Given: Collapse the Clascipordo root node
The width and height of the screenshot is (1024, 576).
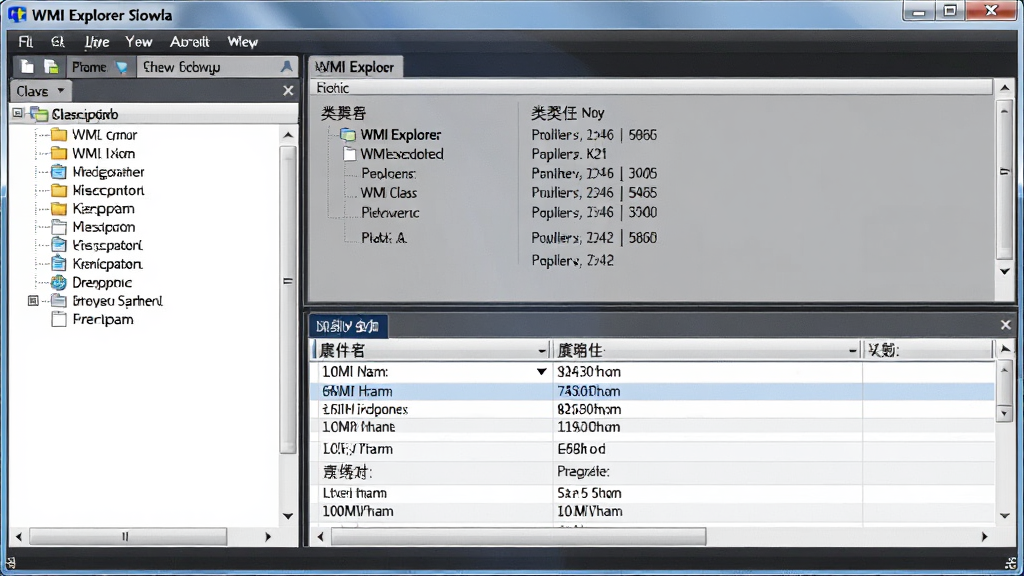Looking at the screenshot, I should tap(18, 114).
